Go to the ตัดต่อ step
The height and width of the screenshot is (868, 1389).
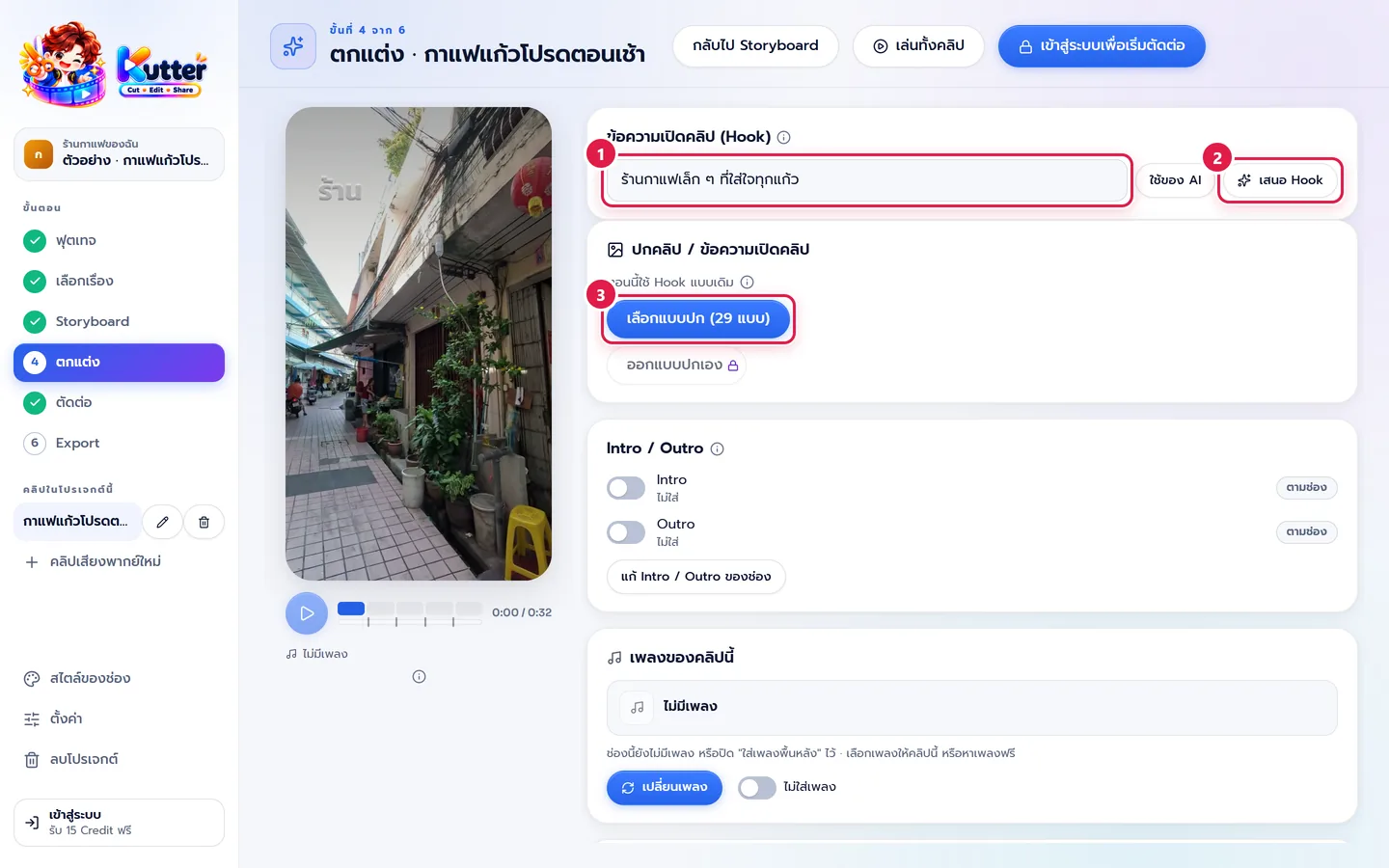click(119, 402)
